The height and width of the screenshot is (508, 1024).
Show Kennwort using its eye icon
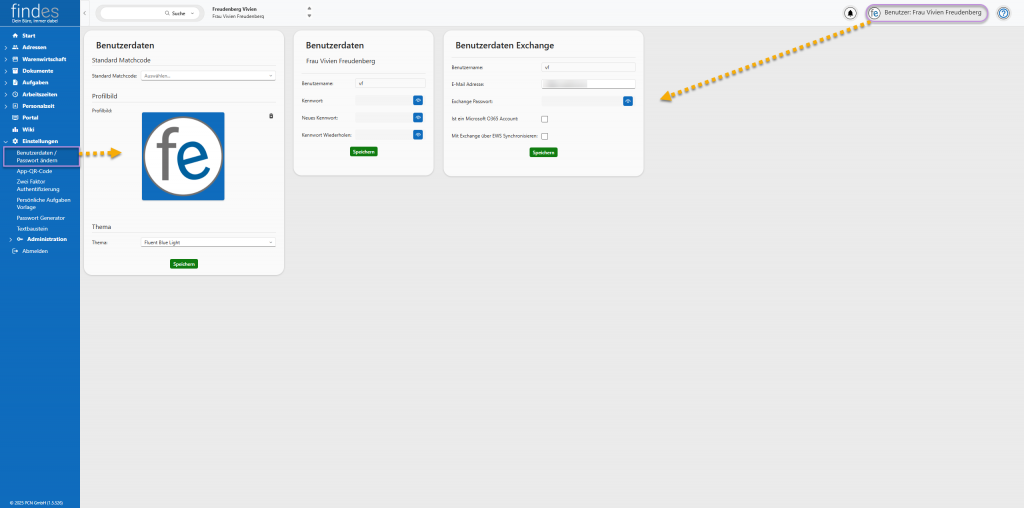tap(418, 100)
